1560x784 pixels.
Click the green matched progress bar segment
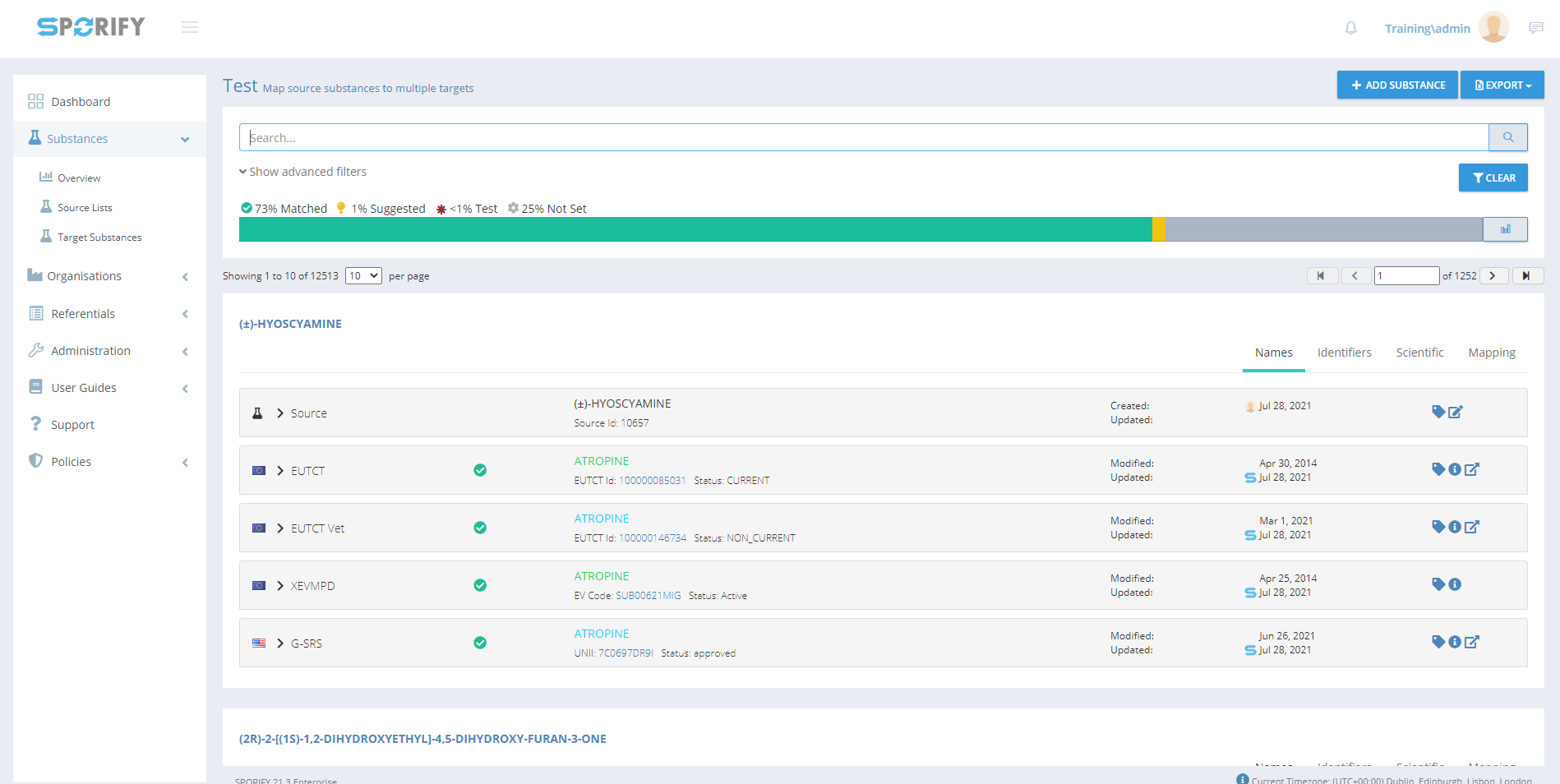point(695,229)
